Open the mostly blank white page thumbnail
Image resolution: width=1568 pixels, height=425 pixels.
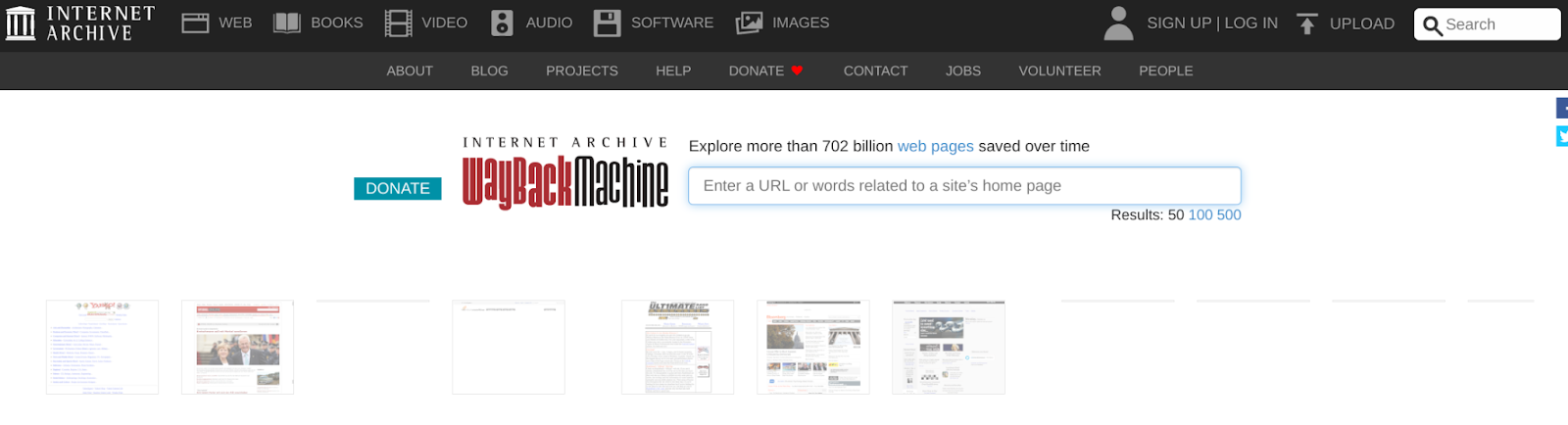(x=509, y=348)
